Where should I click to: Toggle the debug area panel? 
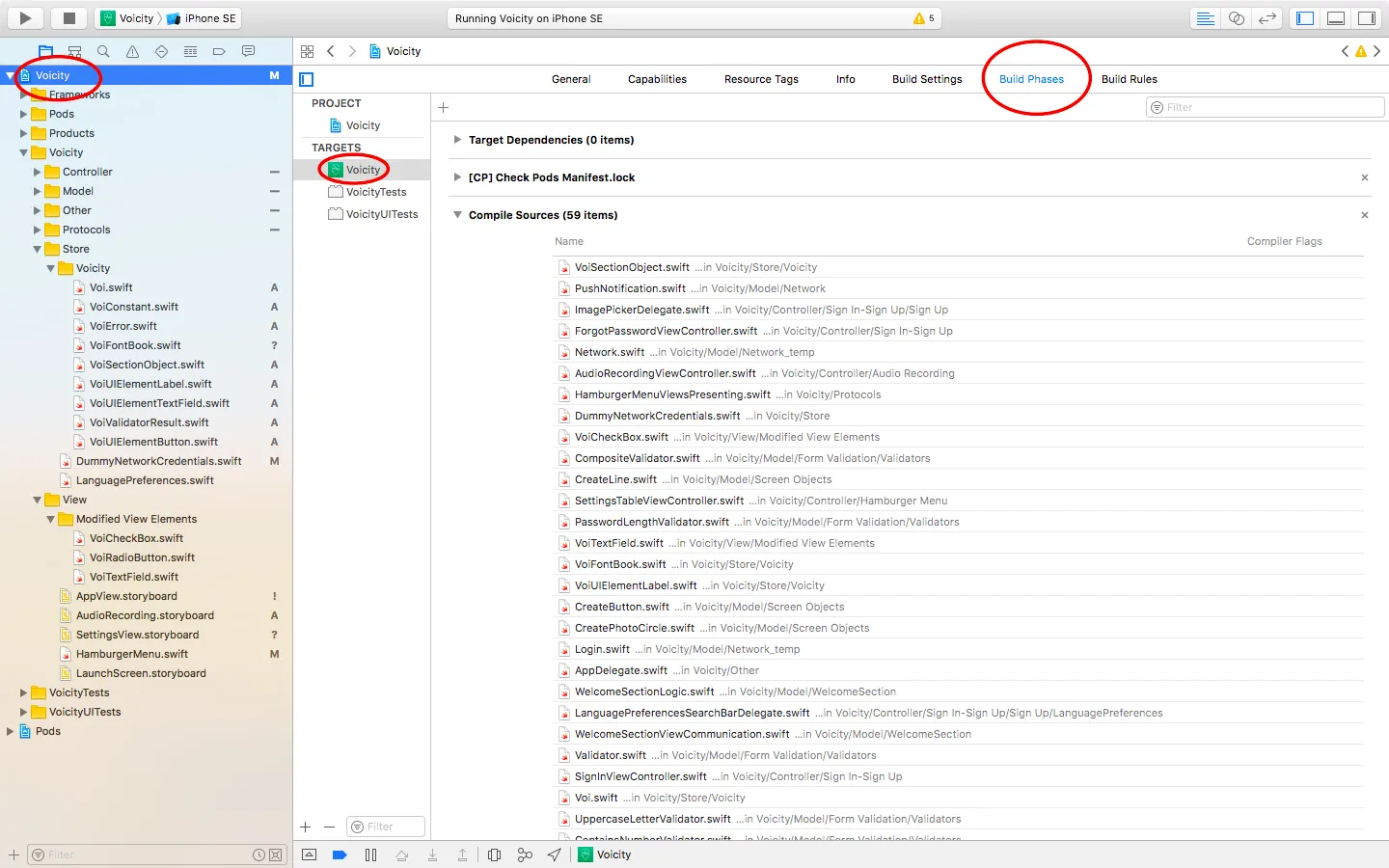(1336, 18)
